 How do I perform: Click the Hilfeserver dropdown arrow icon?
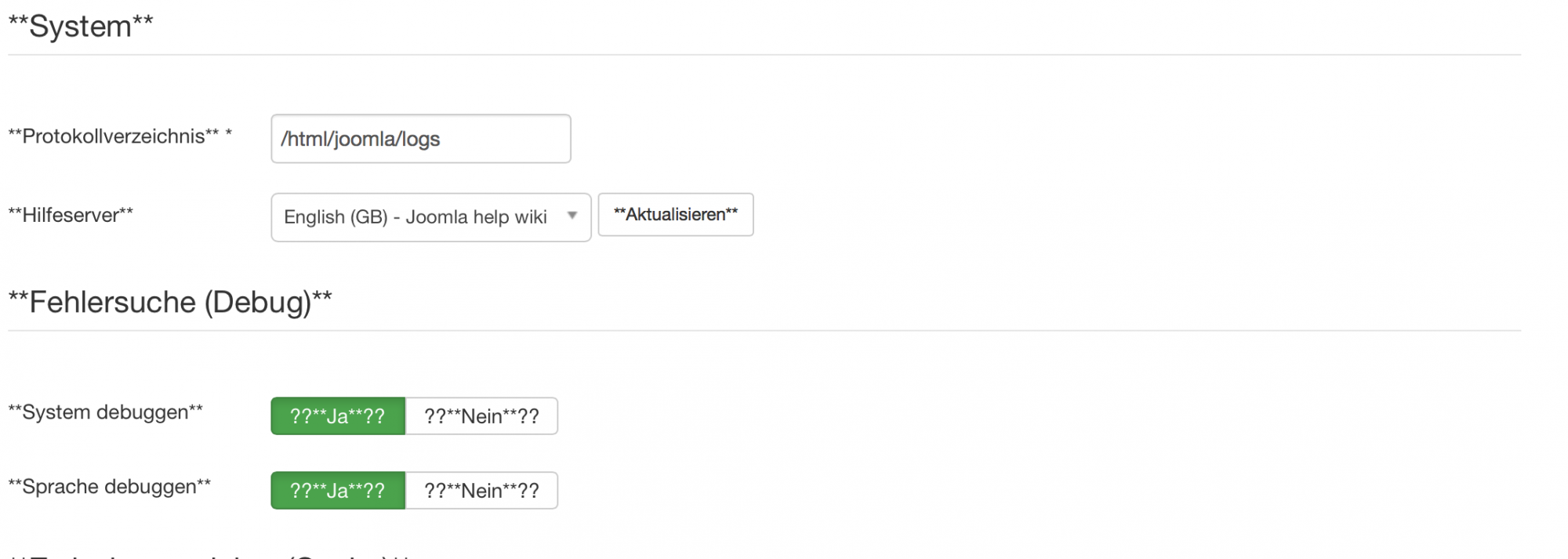572,216
